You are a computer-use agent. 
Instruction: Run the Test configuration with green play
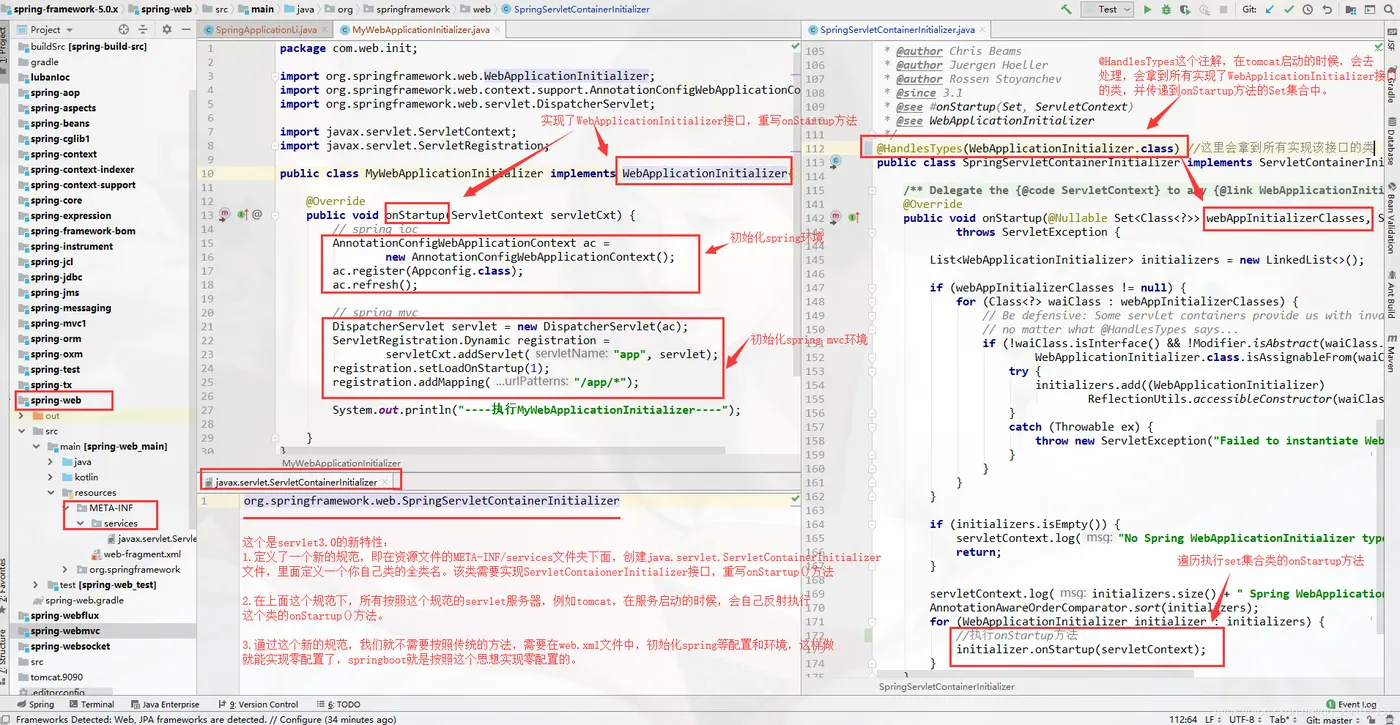[1147, 9]
